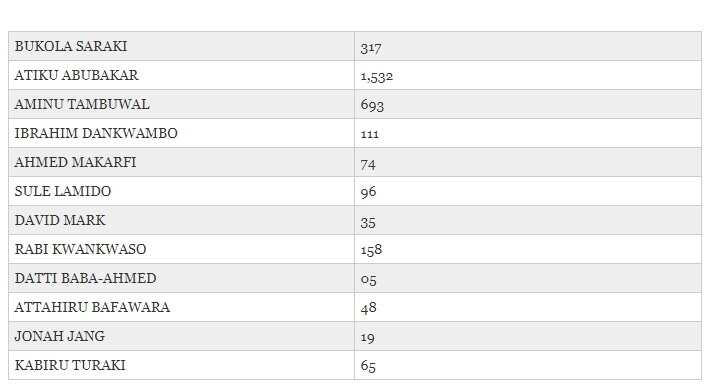This screenshot has width=718, height=392.
Task: Click the vote count 158
Action: (x=371, y=250)
